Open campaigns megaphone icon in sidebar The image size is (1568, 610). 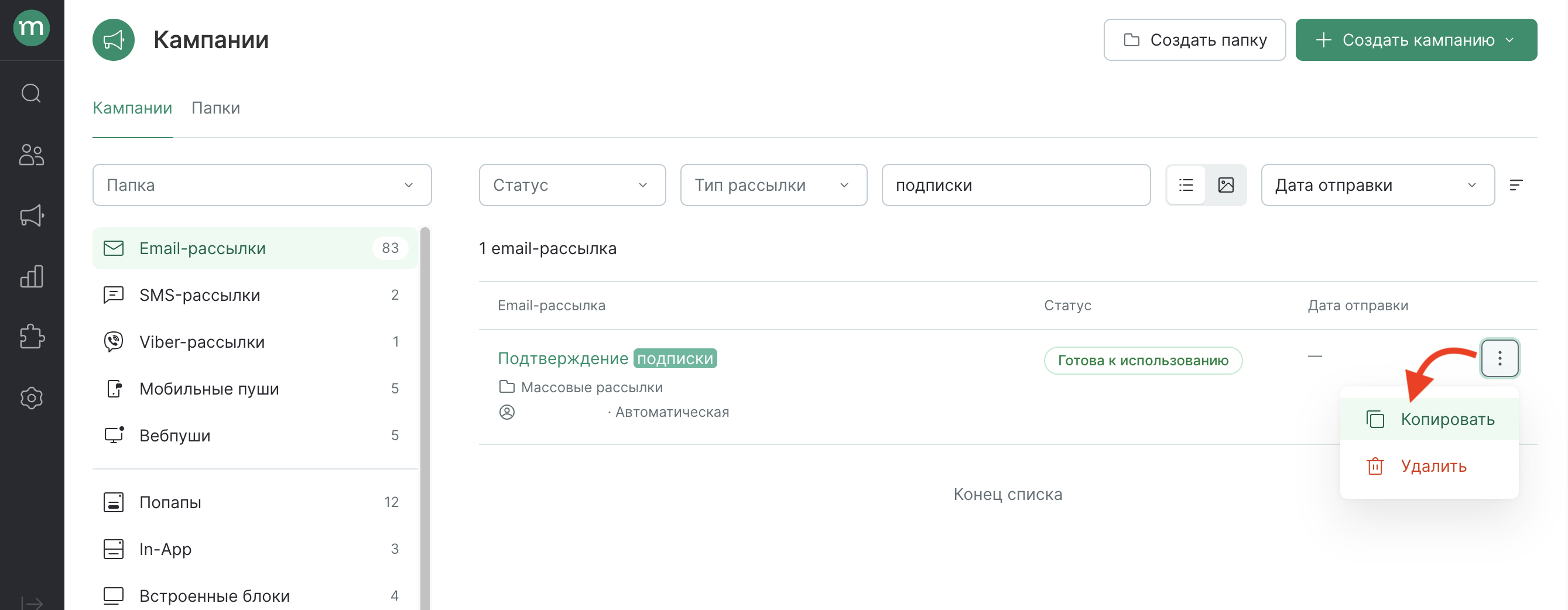coord(32,215)
